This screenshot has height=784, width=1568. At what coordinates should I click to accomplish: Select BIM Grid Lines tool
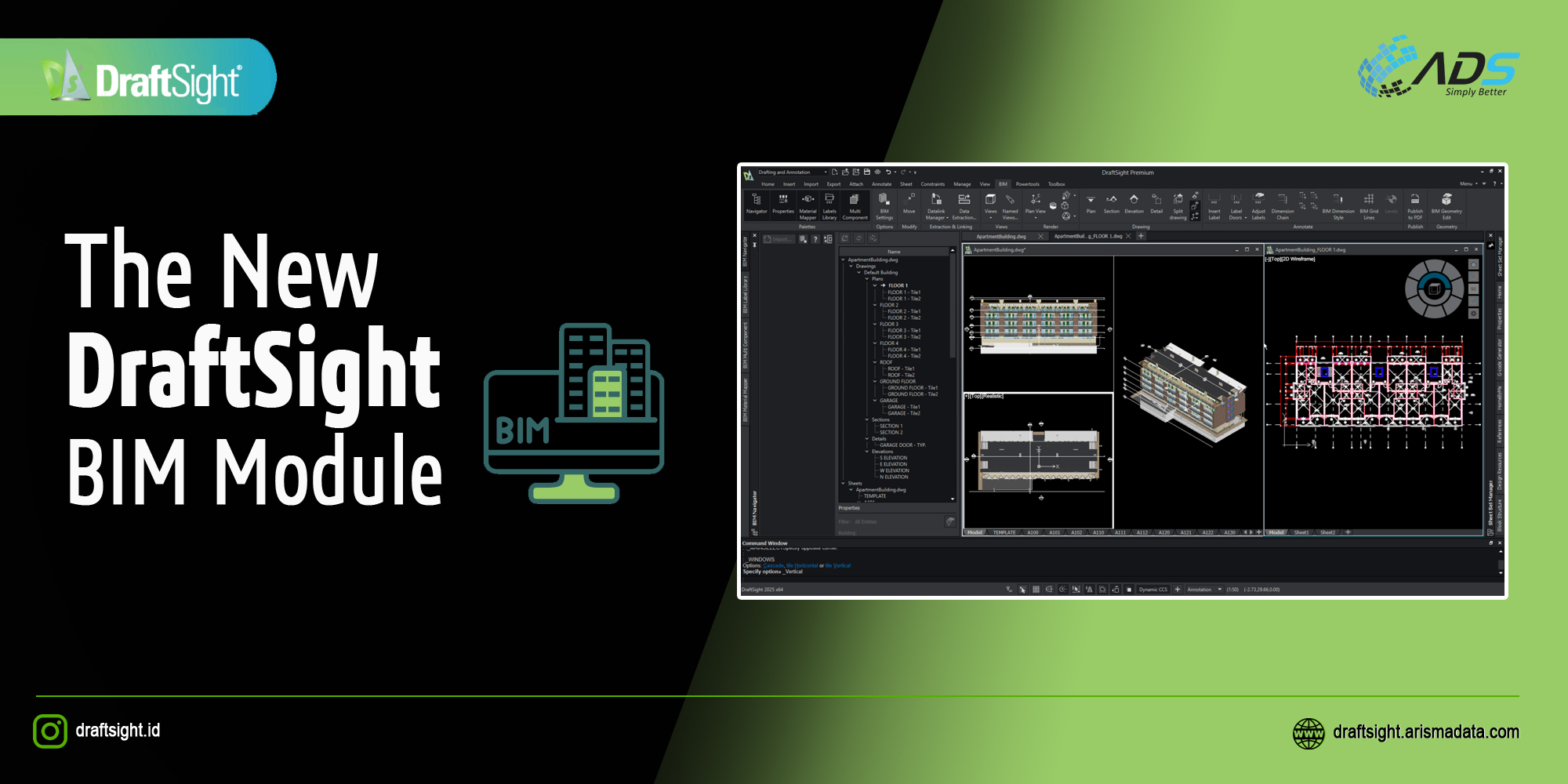pyautogui.click(x=1369, y=206)
